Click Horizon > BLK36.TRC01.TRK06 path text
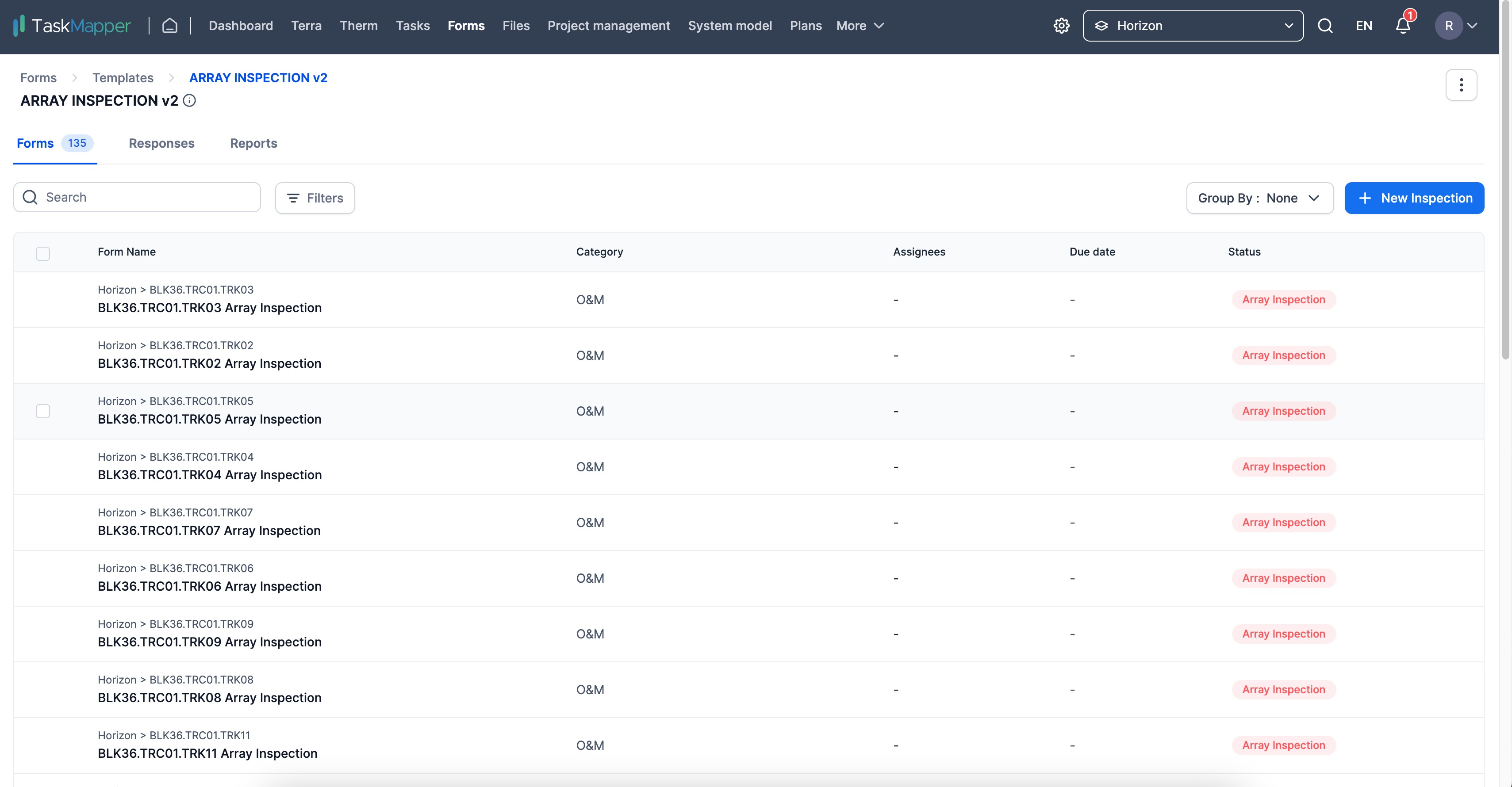 tap(176, 568)
